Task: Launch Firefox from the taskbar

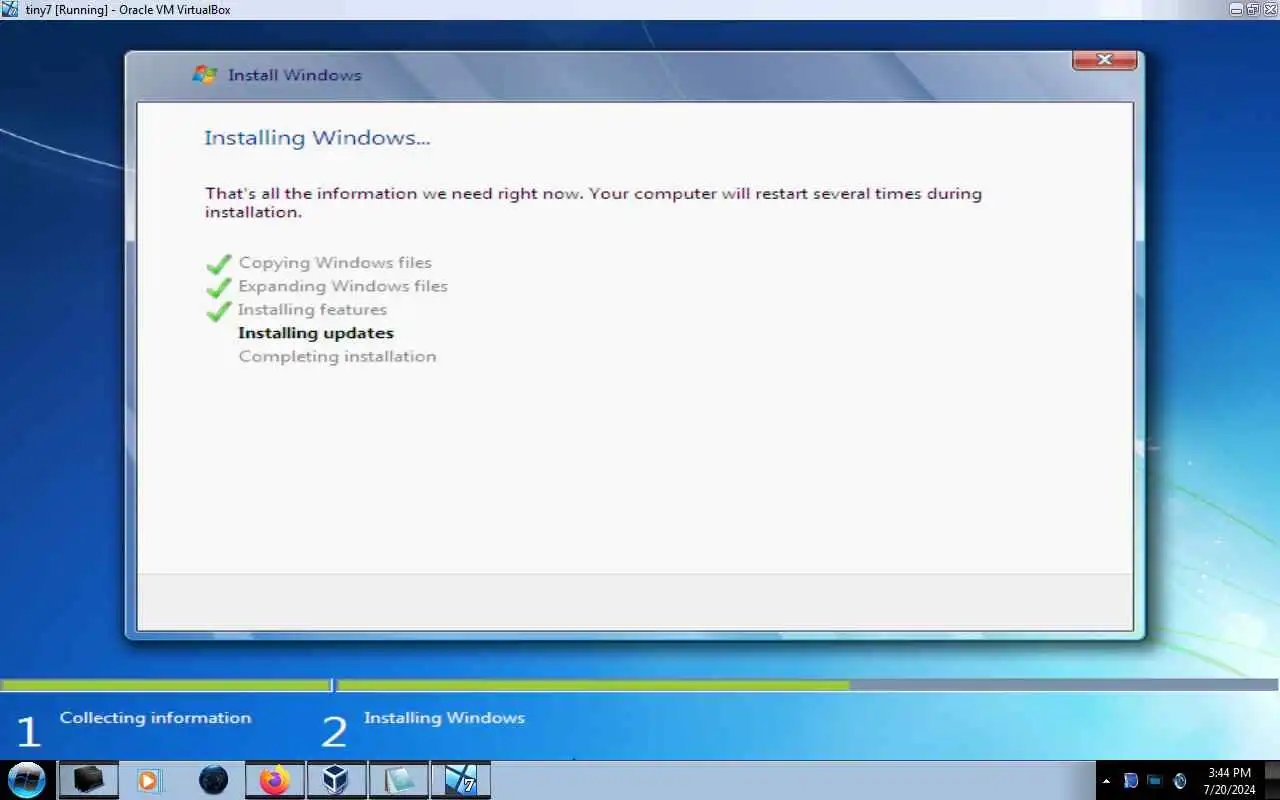Action: [x=273, y=780]
